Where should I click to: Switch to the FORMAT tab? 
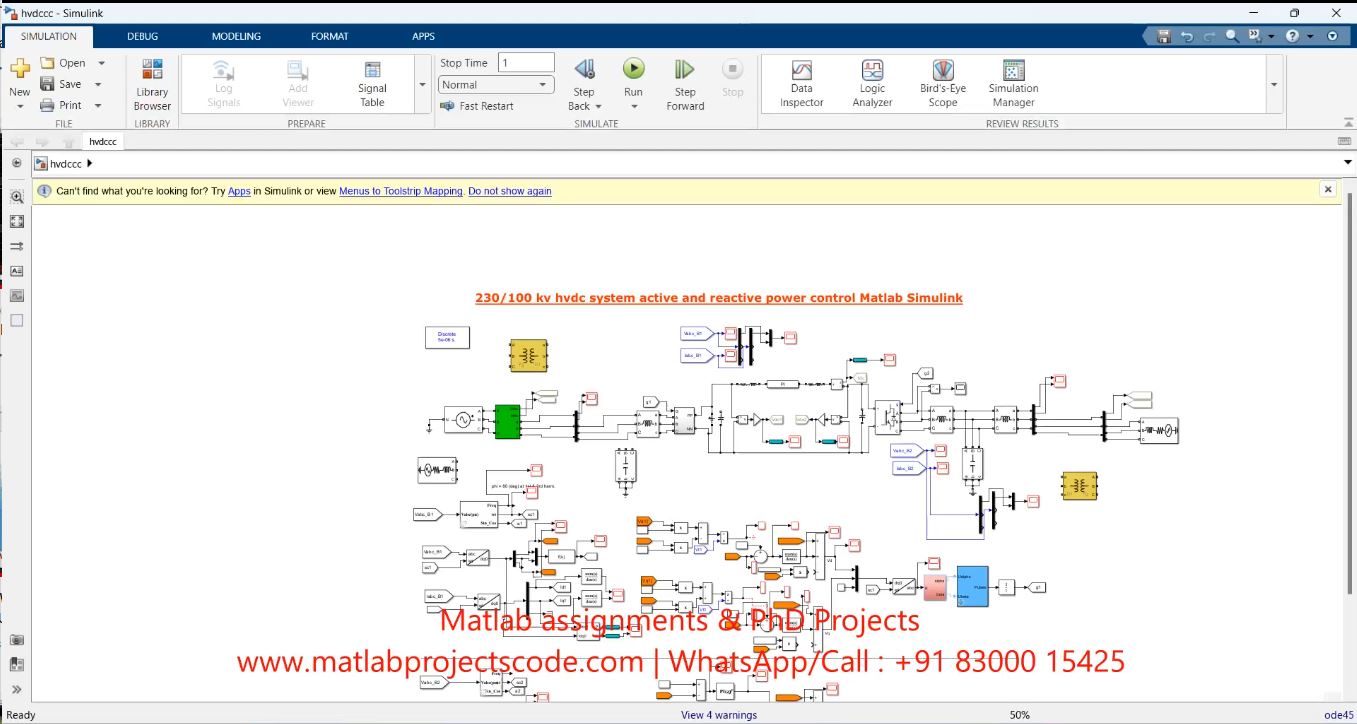pyautogui.click(x=330, y=36)
